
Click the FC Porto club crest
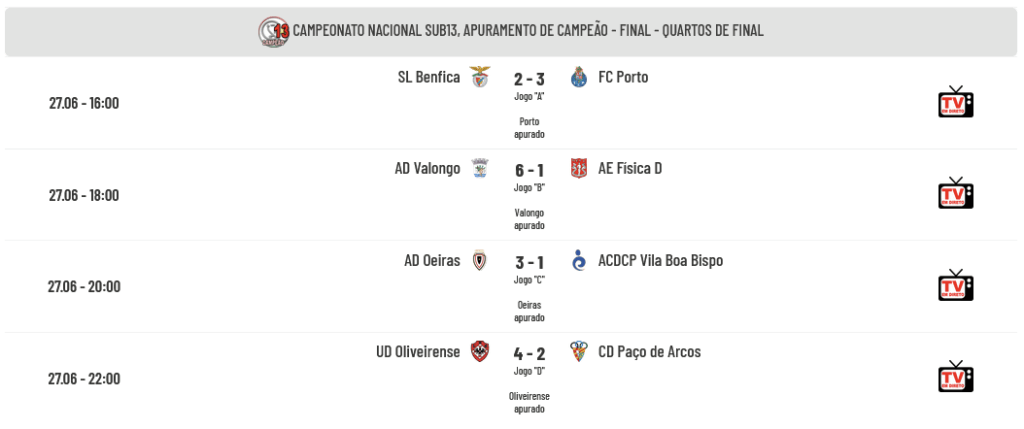coord(579,77)
